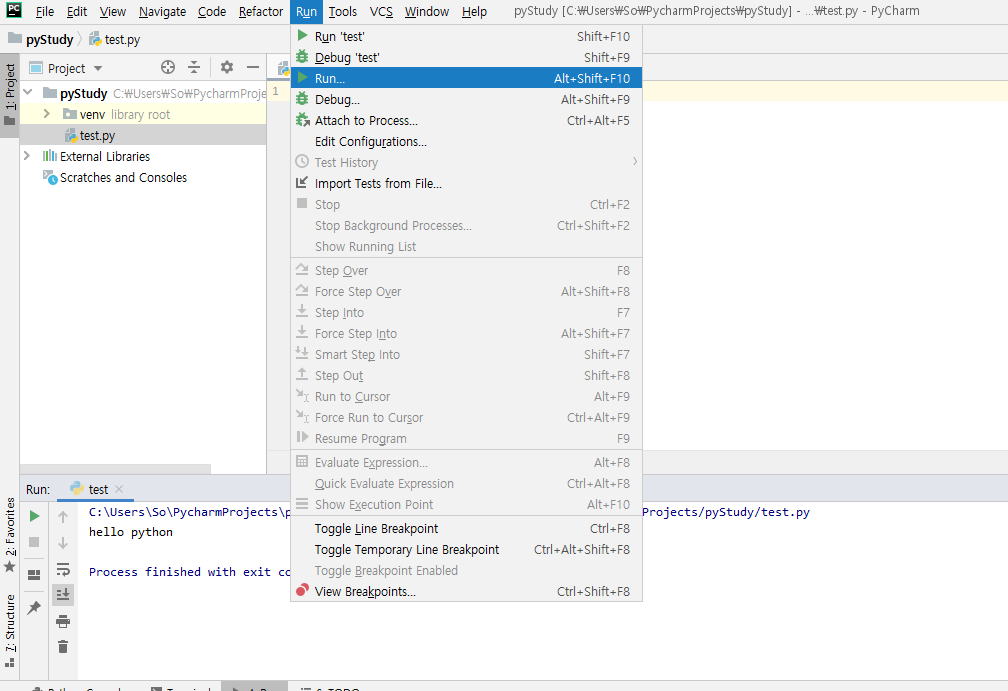Open the Refactor menu
The width and height of the screenshot is (1008, 691).
[x=260, y=12]
